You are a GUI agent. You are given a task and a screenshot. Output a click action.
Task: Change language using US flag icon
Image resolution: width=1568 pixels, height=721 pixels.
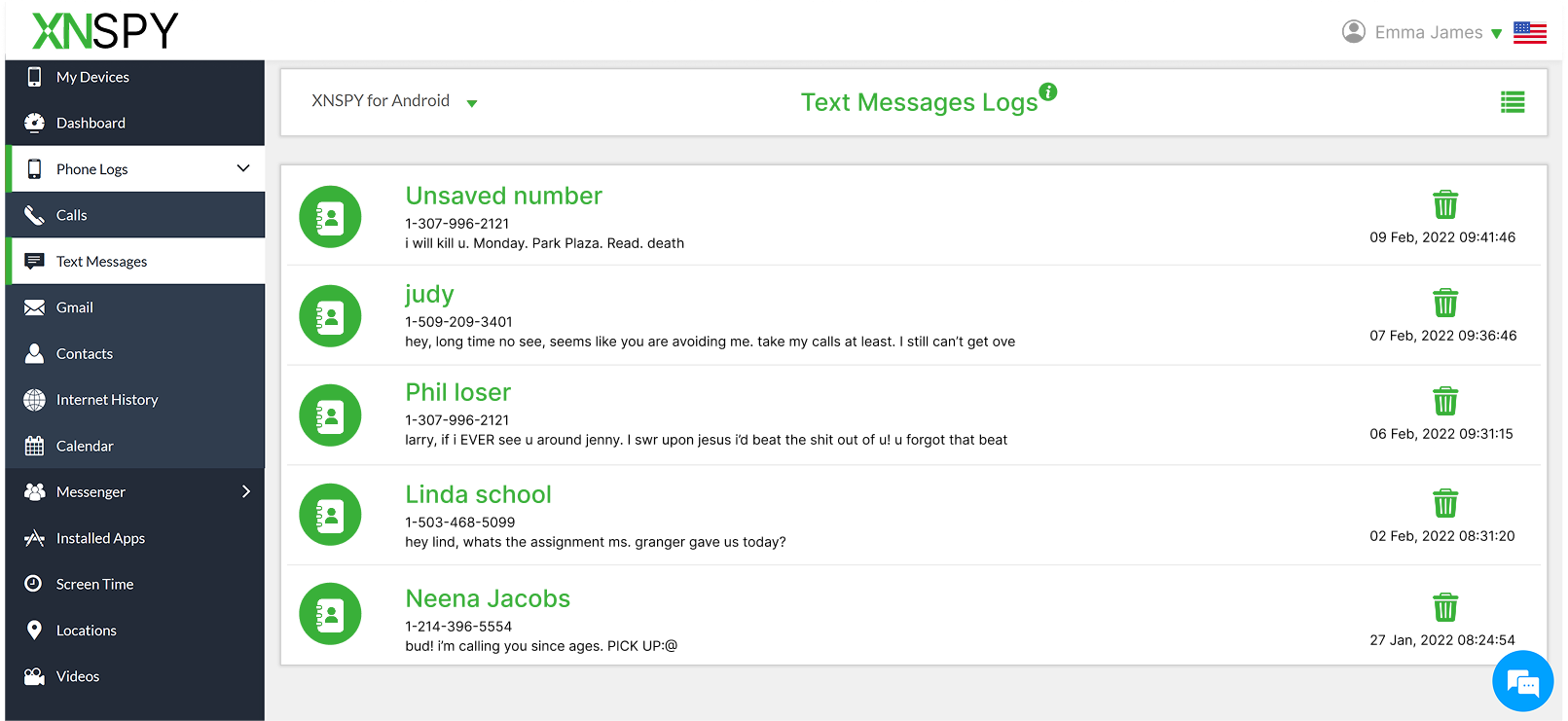tap(1529, 33)
